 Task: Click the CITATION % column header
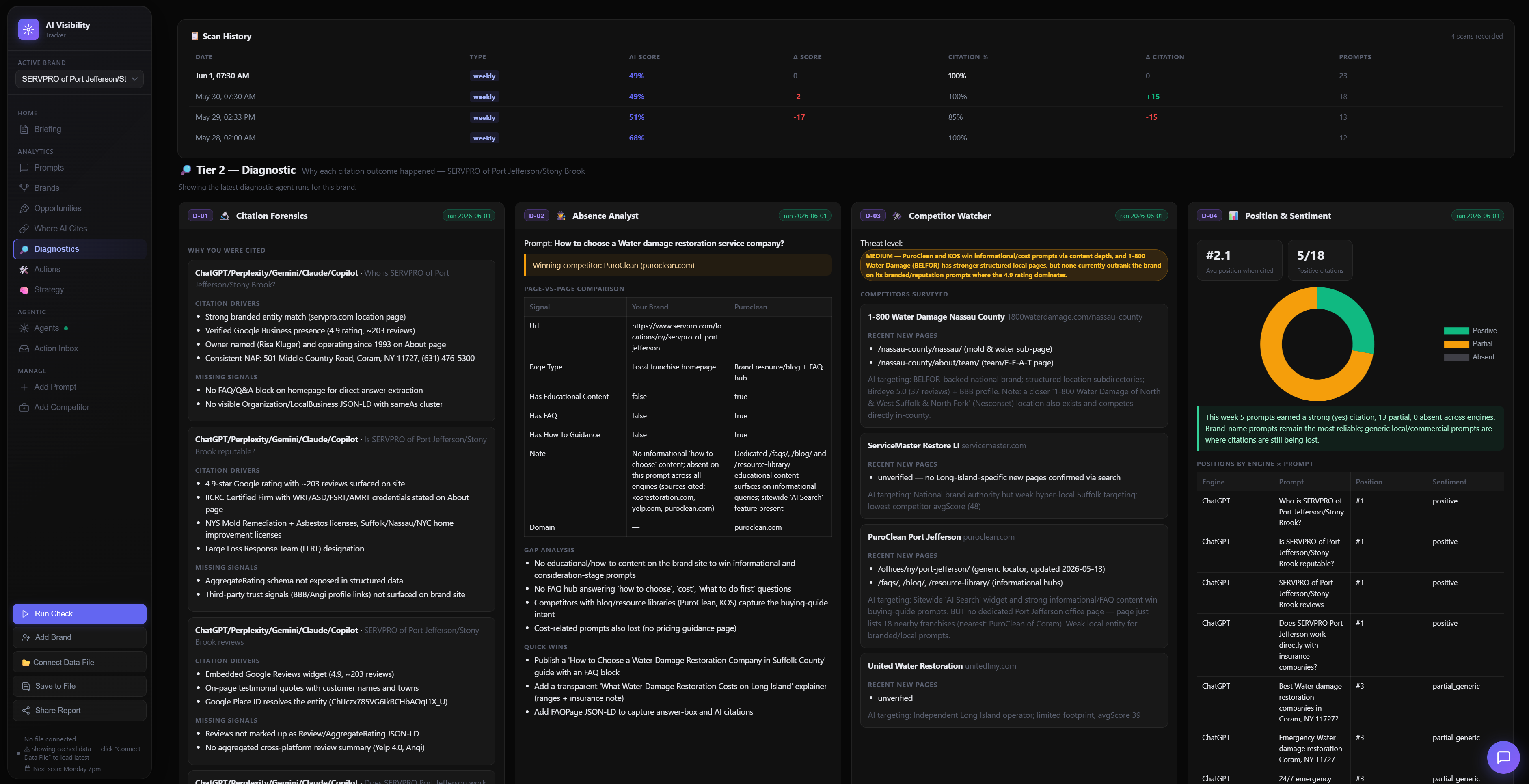(x=968, y=58)
